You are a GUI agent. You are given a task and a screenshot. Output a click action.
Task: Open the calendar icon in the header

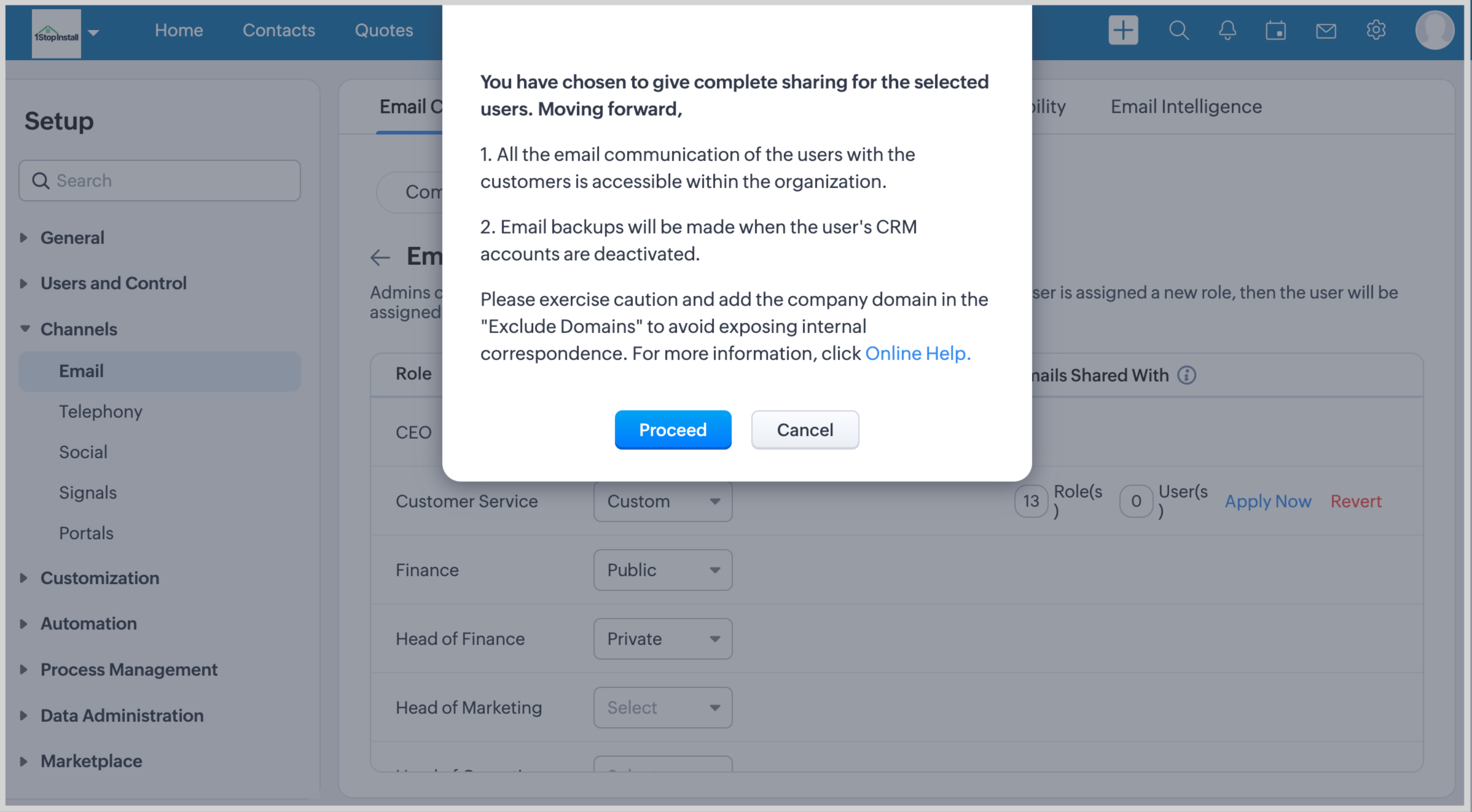1276,30
